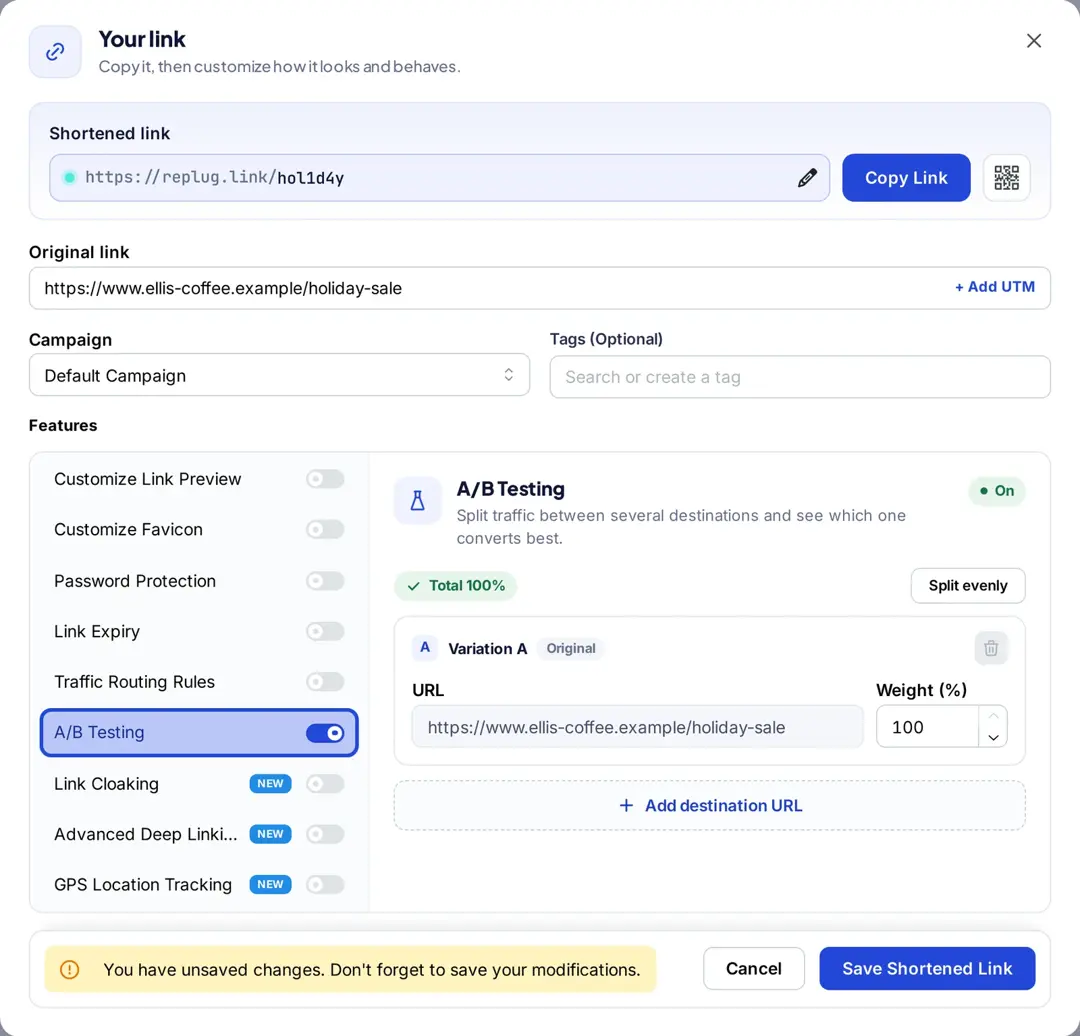
Task: Enable Advanced Deep Linking toggle
Action: (325, 834)
